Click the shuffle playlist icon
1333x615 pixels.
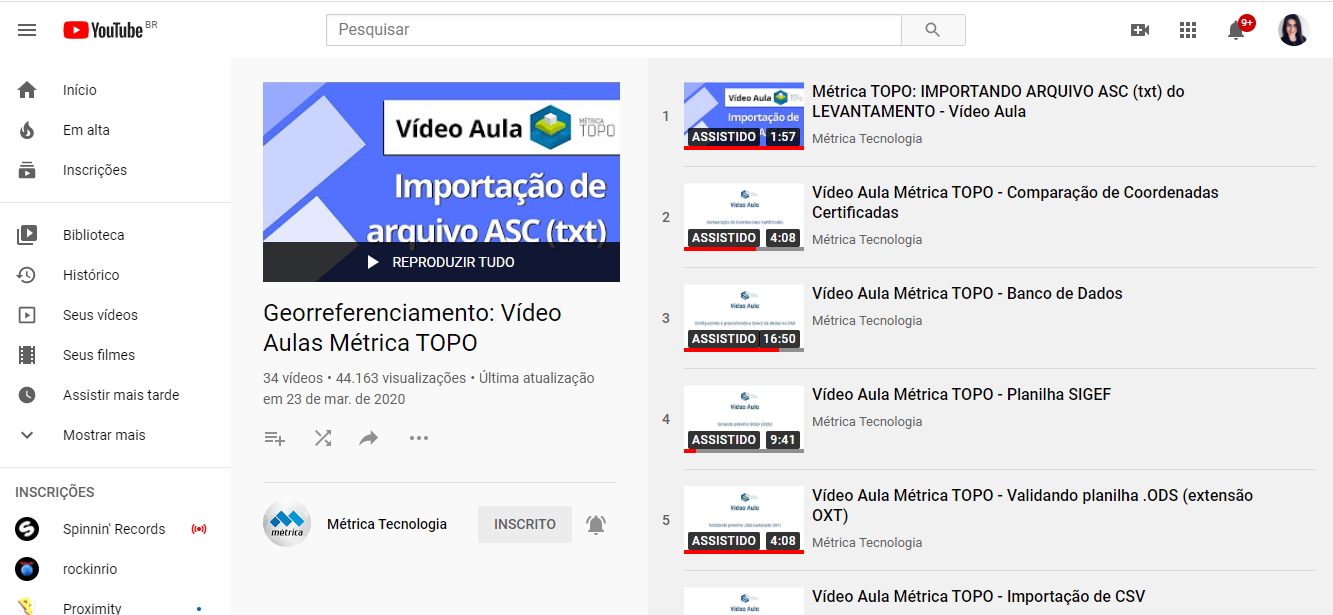pyautogui.click(x=323, y=438)
